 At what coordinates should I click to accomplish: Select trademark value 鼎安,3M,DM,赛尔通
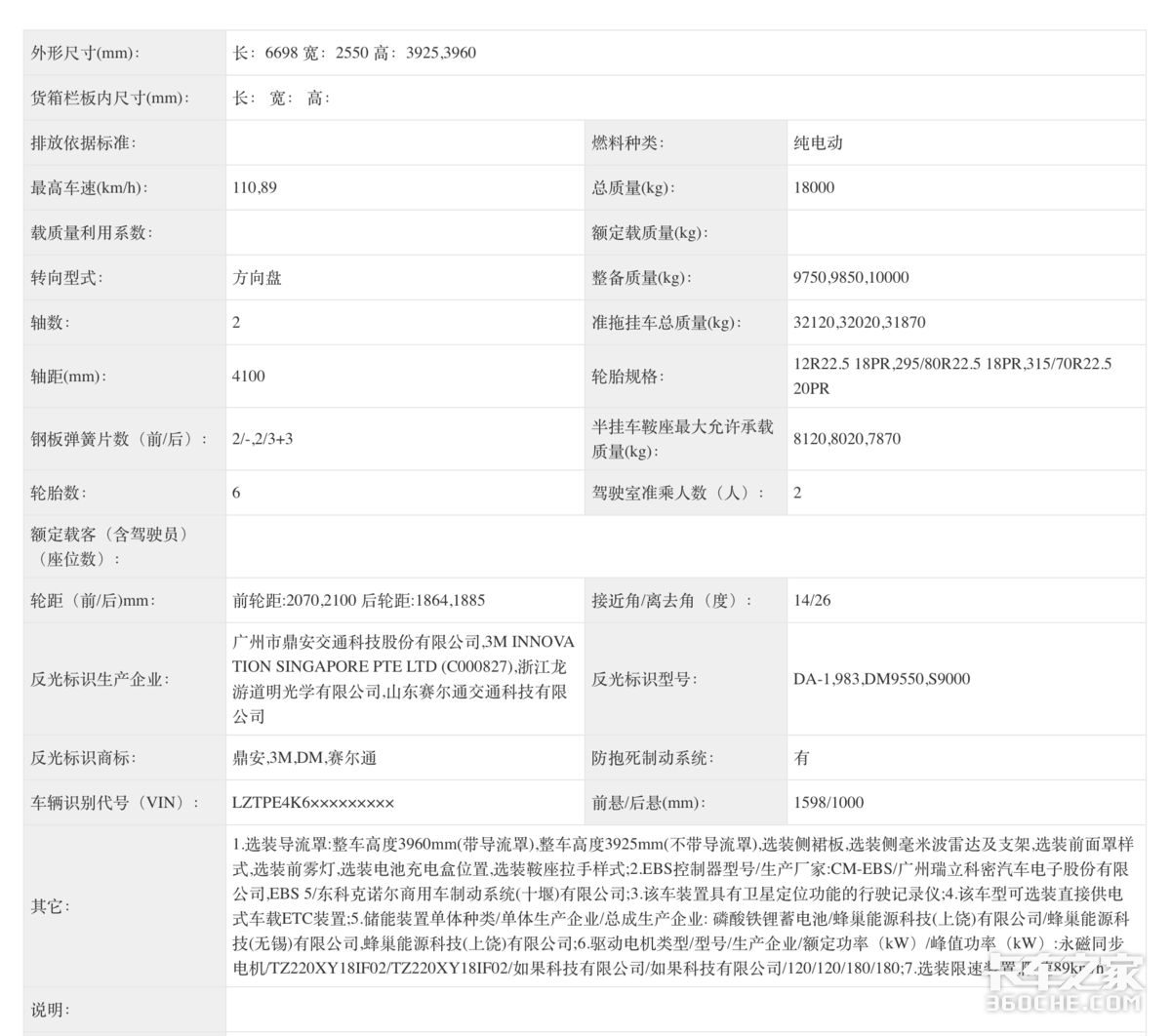[x=304, y=758]
